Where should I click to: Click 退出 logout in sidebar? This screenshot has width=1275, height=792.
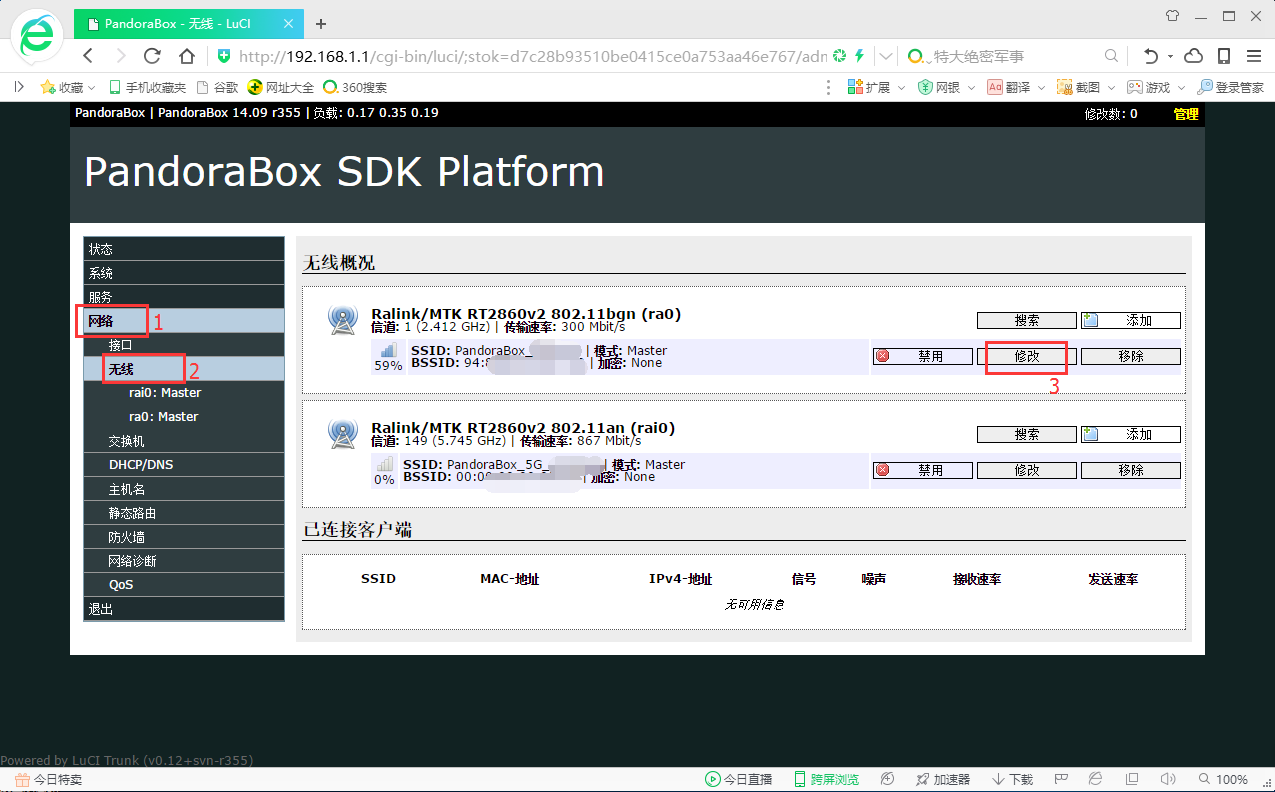pos(184,609)
